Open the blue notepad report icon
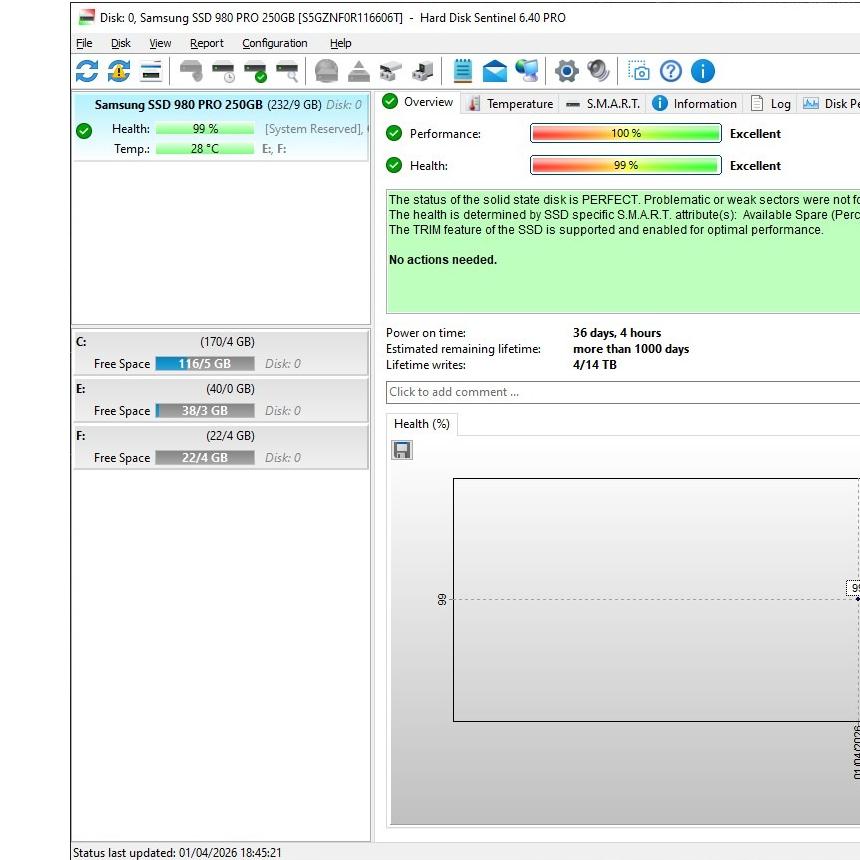This screenshot has height=860, width=860. tap(462, 71)
